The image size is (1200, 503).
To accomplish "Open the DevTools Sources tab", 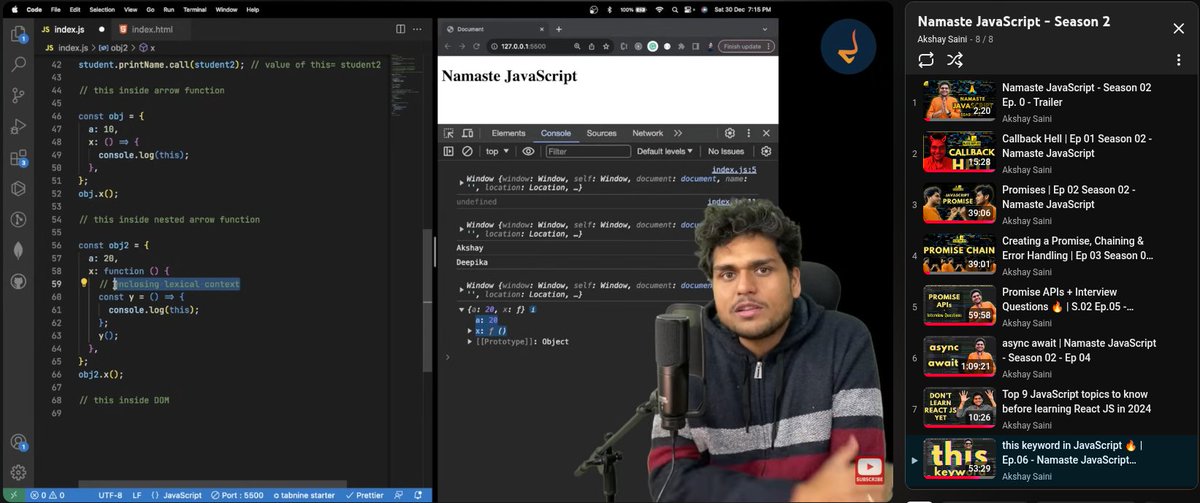I will point(601,133).
